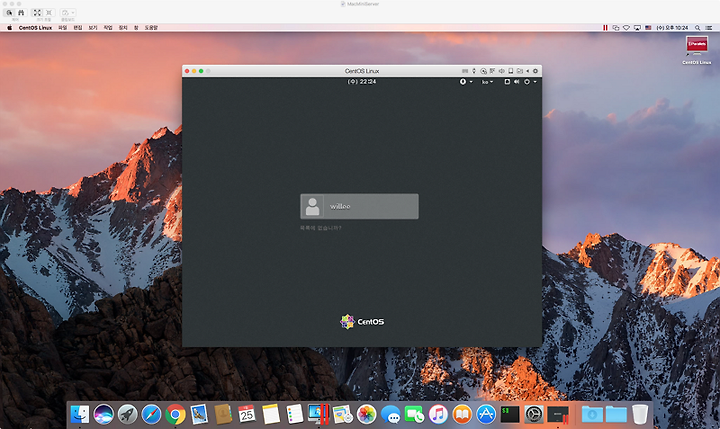Screen dimensions: 720x429
Task: Open Spotlight search magnifier in menu bar
Action: coord(698,28)
